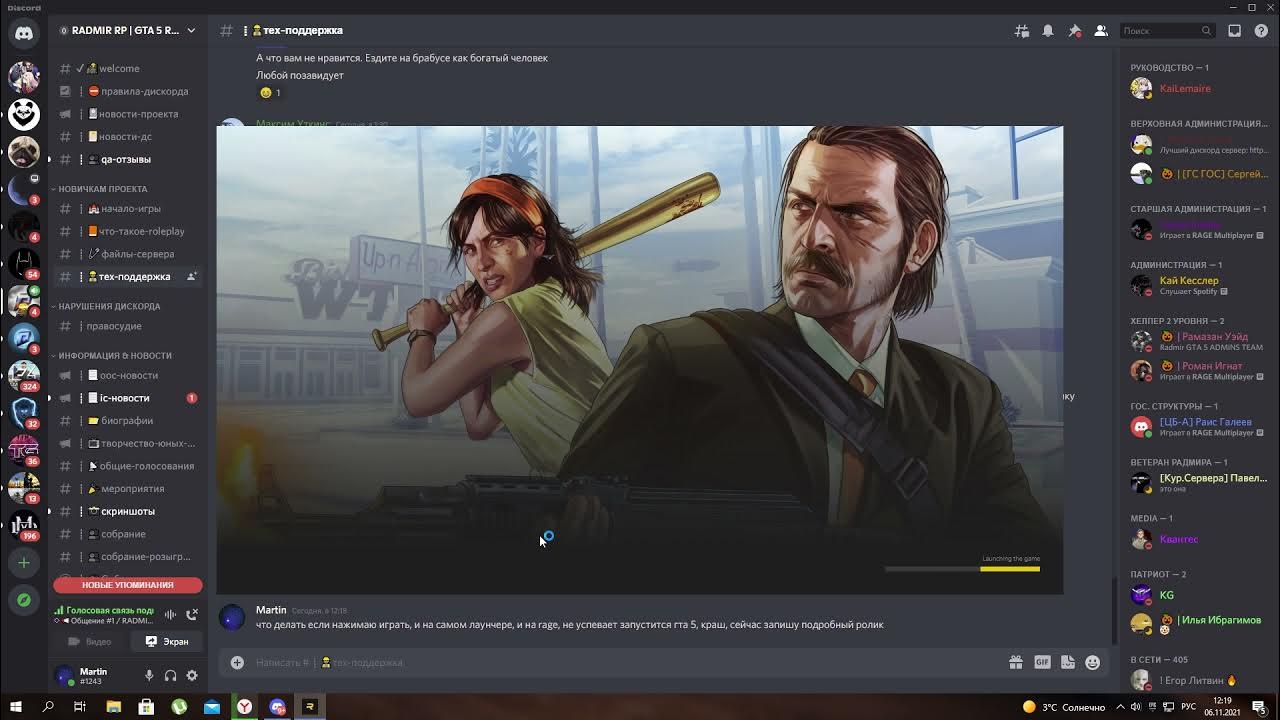Screen dimensions: 1280x720
Task: Open the правосудие channel
Action: [x=129, y=326]
